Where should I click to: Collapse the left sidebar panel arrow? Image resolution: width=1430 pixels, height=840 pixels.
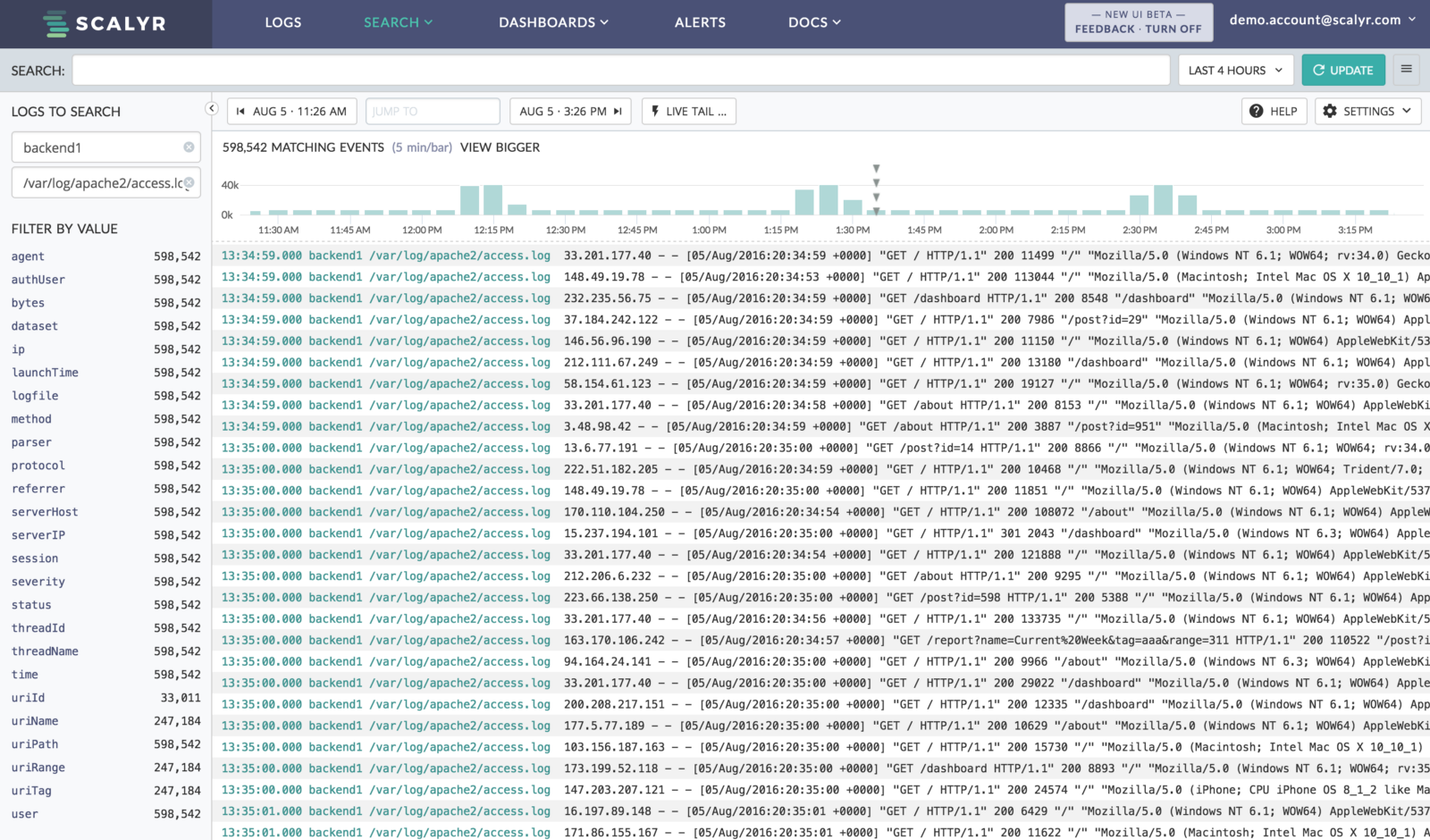click(212, 108)
